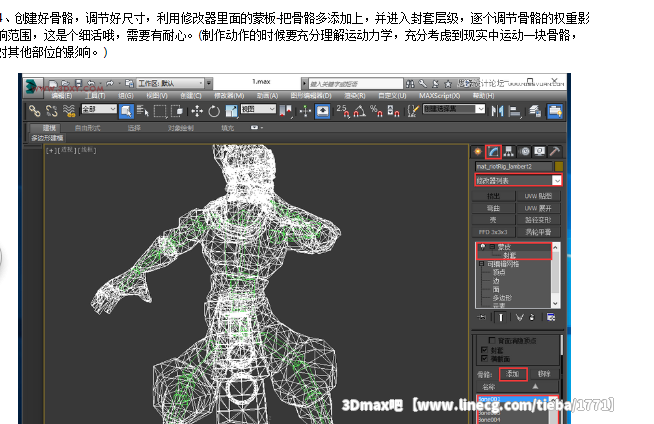This screenshot has height=424, width=654.
Task: Switch to the Modify panel icon
Action: point(493,152)
